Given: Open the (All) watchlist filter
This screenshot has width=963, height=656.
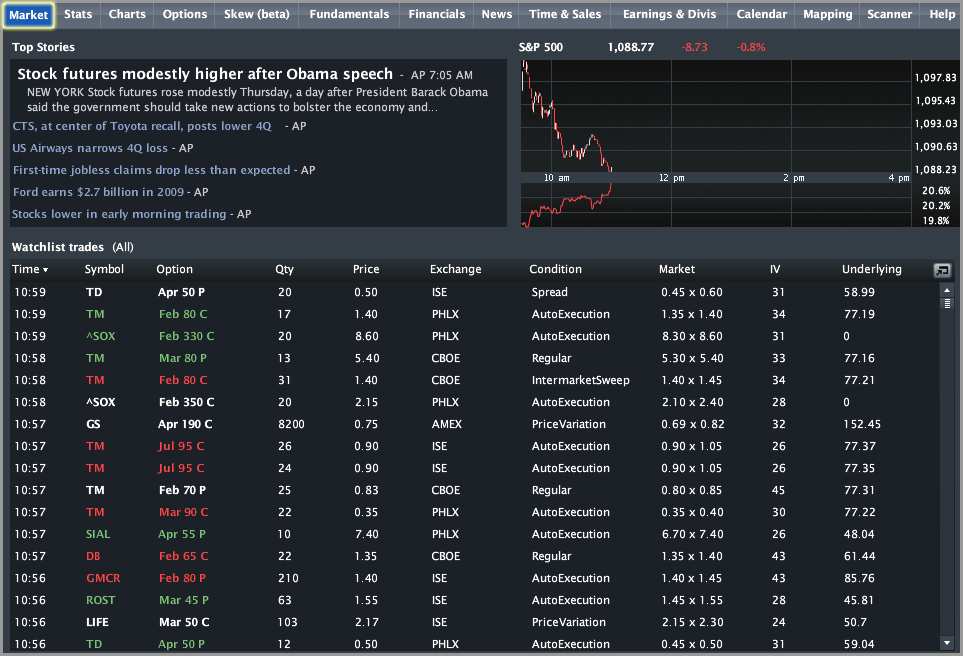Looking at the screenshot, I should [123, 247].
